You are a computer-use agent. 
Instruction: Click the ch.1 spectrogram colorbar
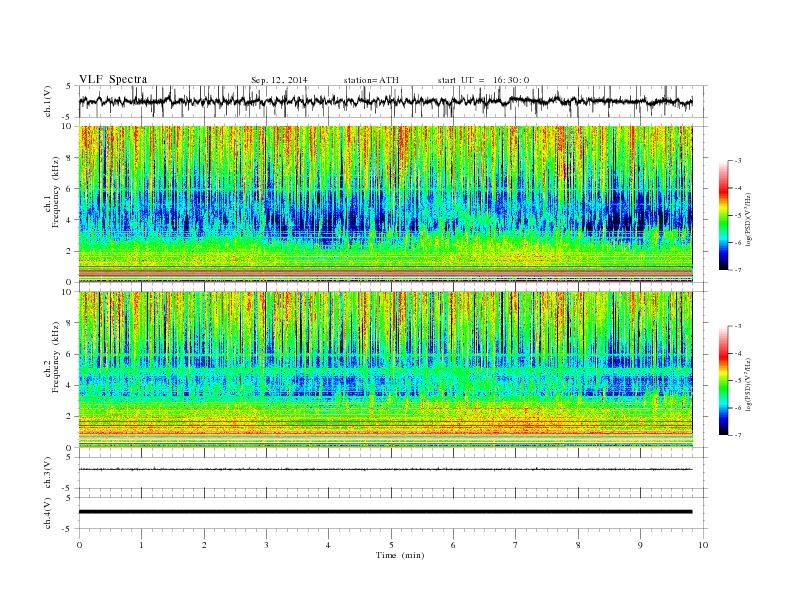tap(723, 216)
